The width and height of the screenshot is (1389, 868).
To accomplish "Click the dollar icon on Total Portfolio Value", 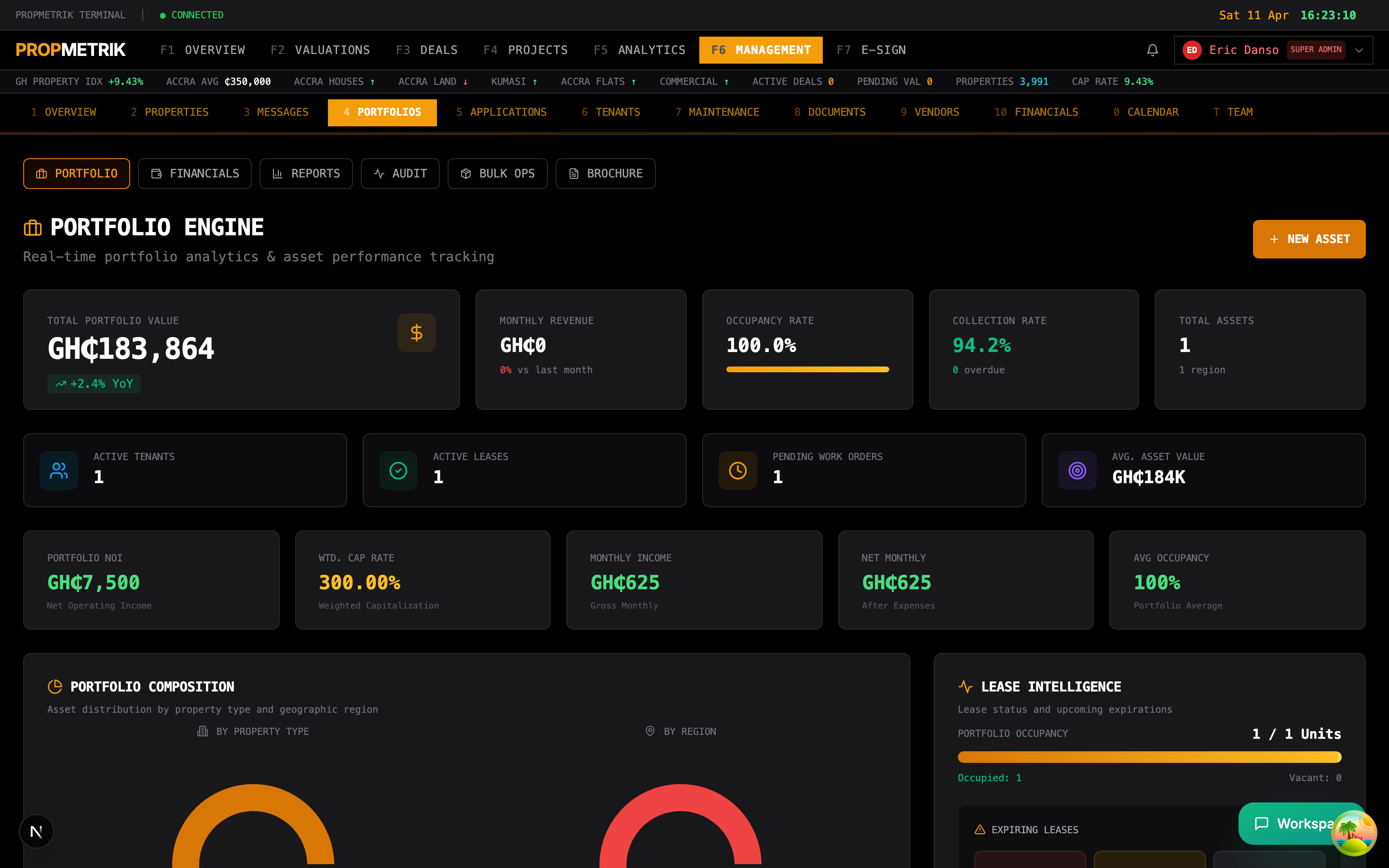I will tap(416, 332).
